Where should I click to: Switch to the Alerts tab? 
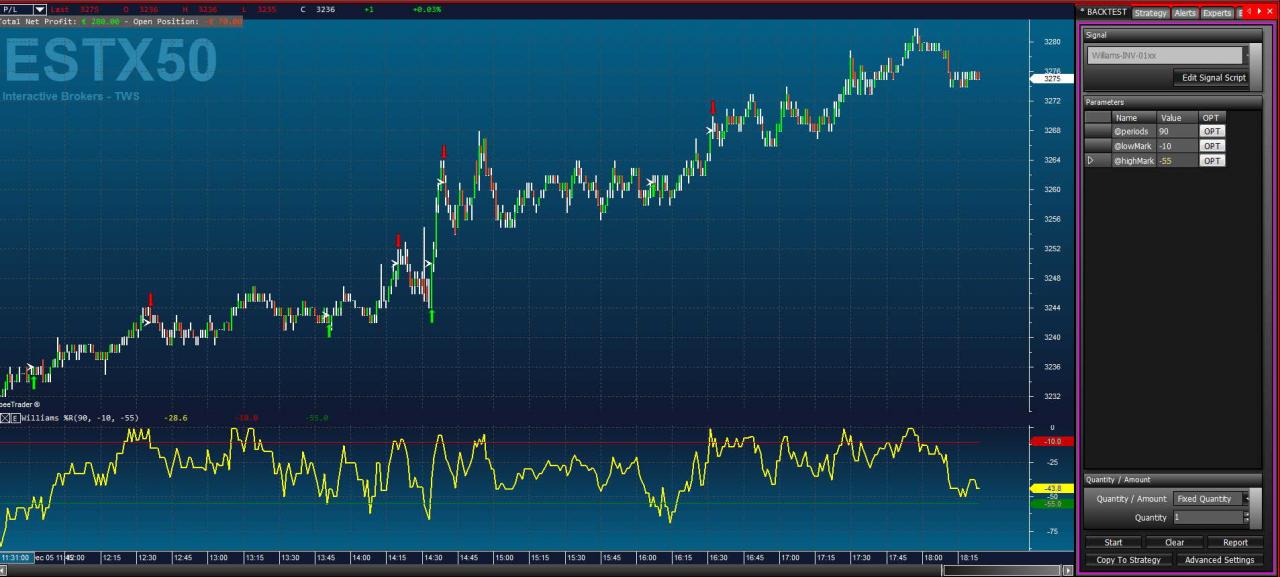[x=1185, y=13]
